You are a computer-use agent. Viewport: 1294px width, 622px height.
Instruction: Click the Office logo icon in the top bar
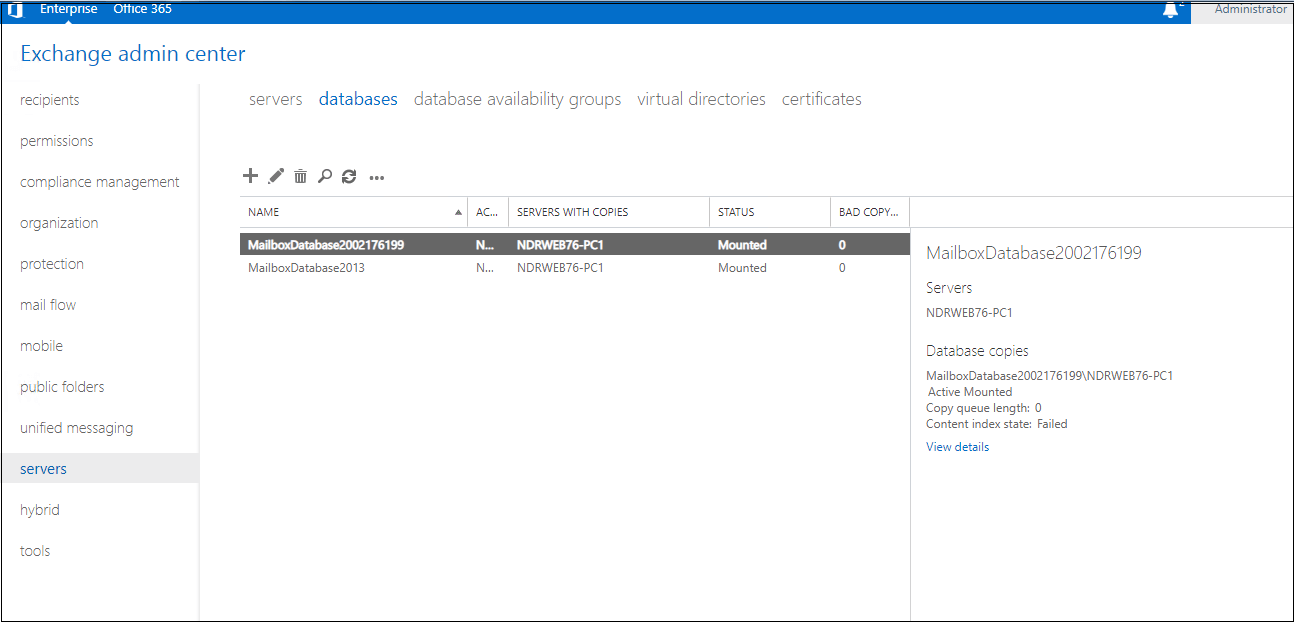(15, 10)
